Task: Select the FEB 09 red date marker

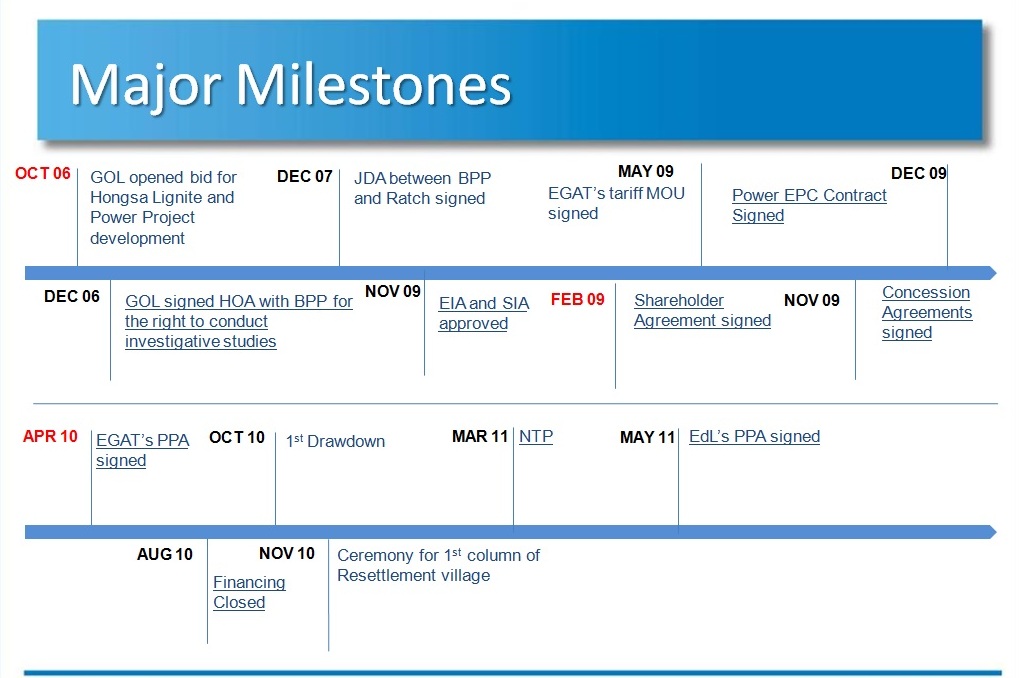Action: (578, 300)
